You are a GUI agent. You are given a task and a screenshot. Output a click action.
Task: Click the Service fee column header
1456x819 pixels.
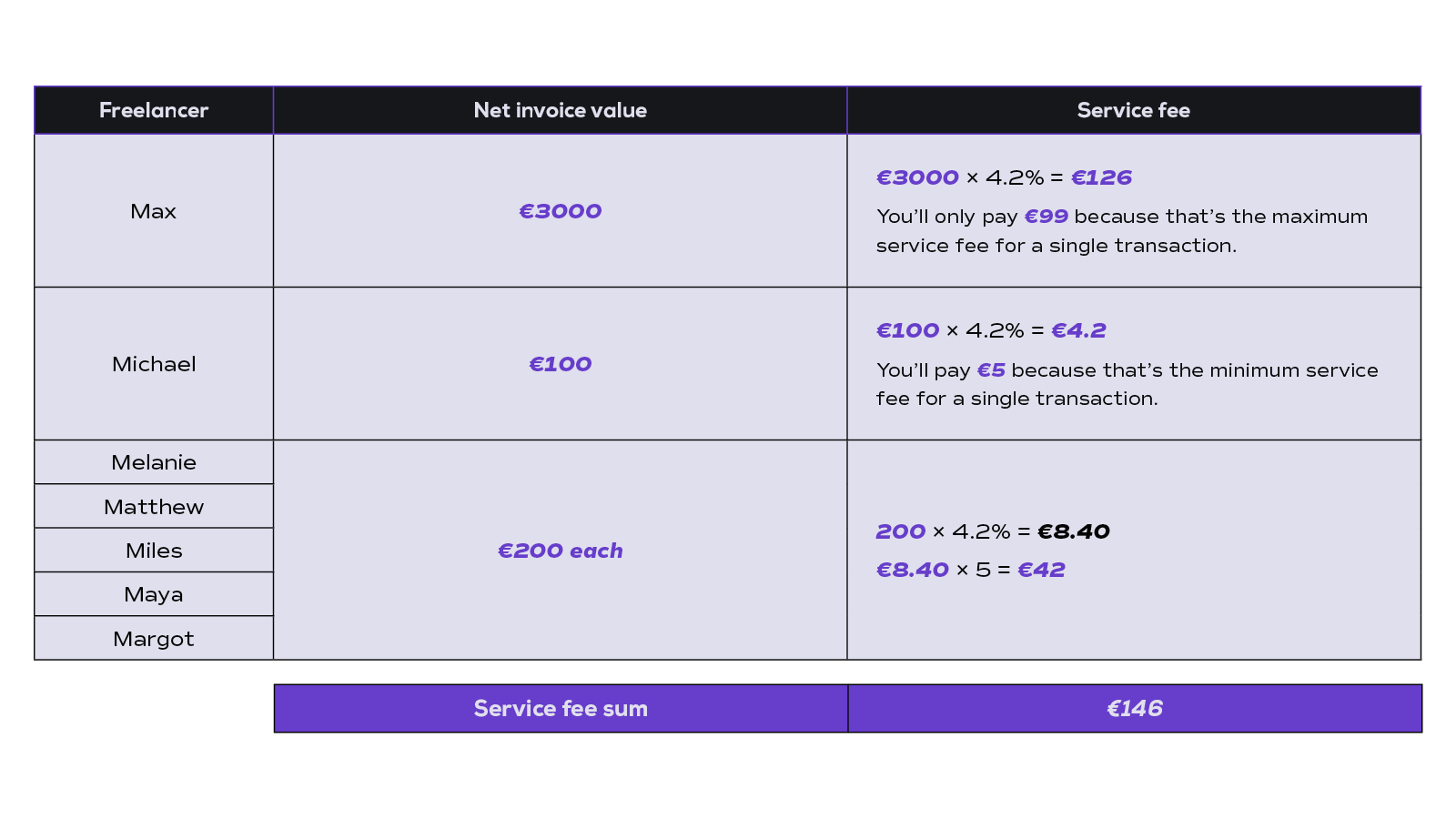pos(1134,110)
